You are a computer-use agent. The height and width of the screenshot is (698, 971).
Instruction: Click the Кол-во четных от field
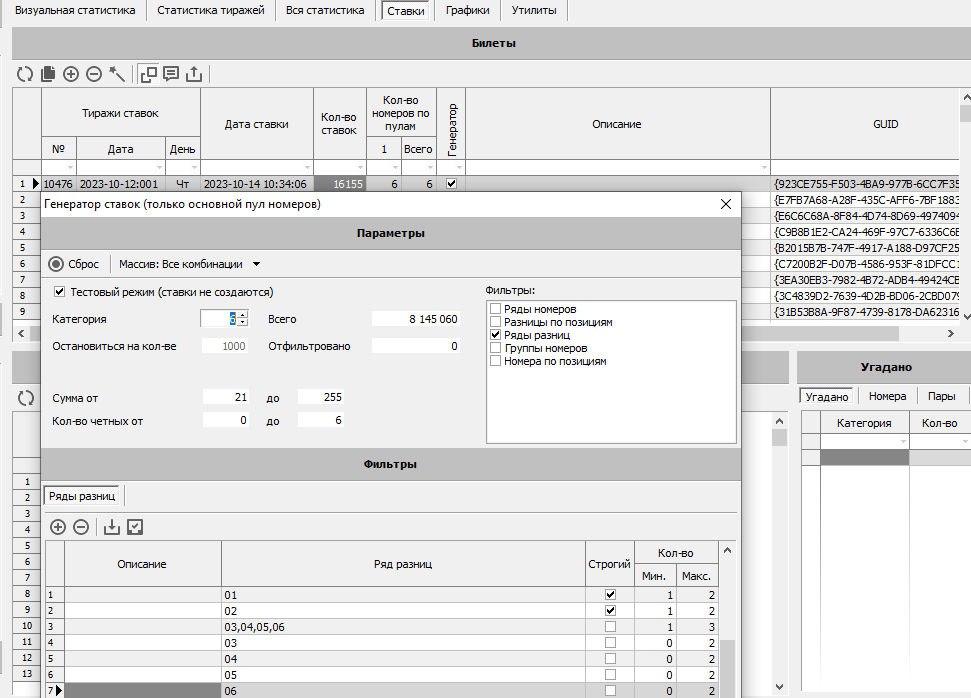[x=226, y=420]
